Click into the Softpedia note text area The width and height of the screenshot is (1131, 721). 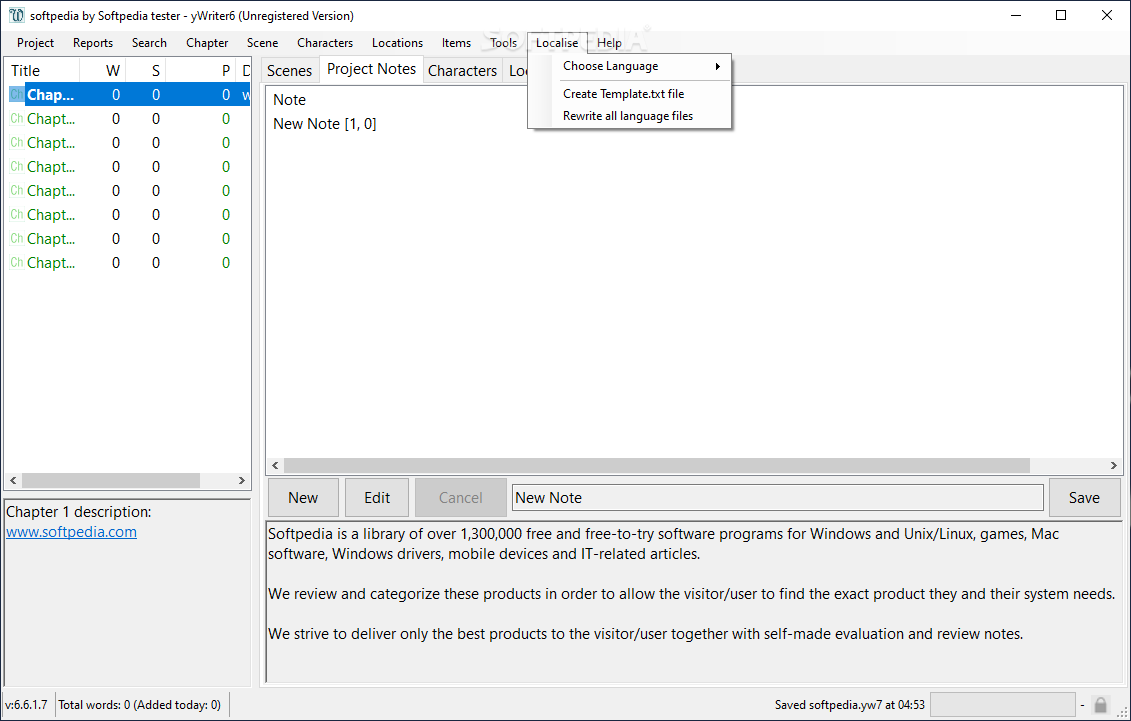pyautogui.click(x=695, y=601)
